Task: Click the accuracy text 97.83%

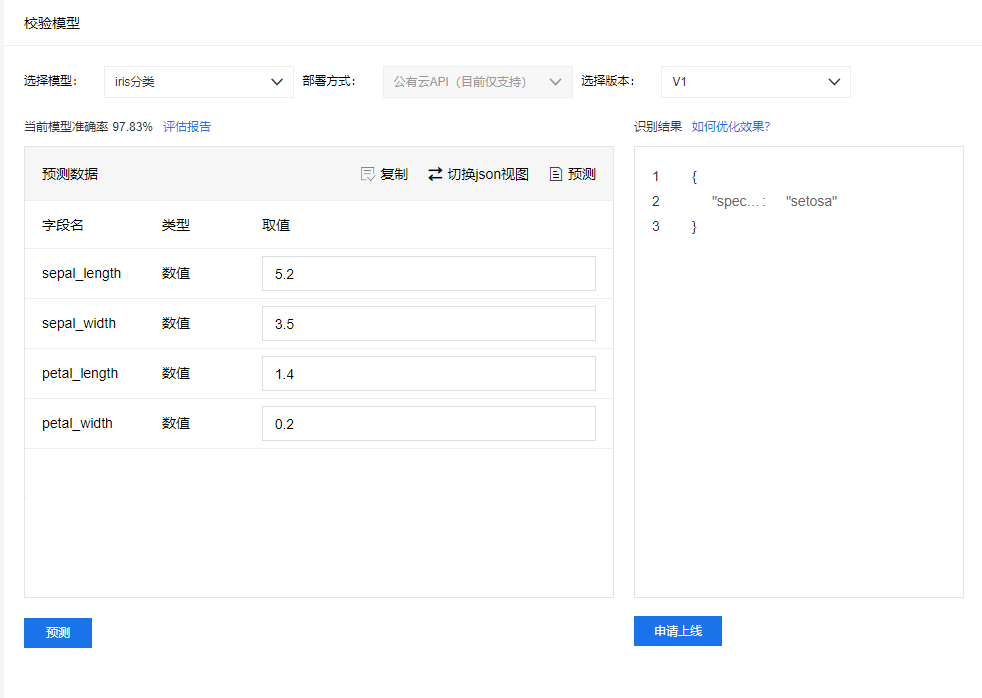Action: (x=132, y=126)
